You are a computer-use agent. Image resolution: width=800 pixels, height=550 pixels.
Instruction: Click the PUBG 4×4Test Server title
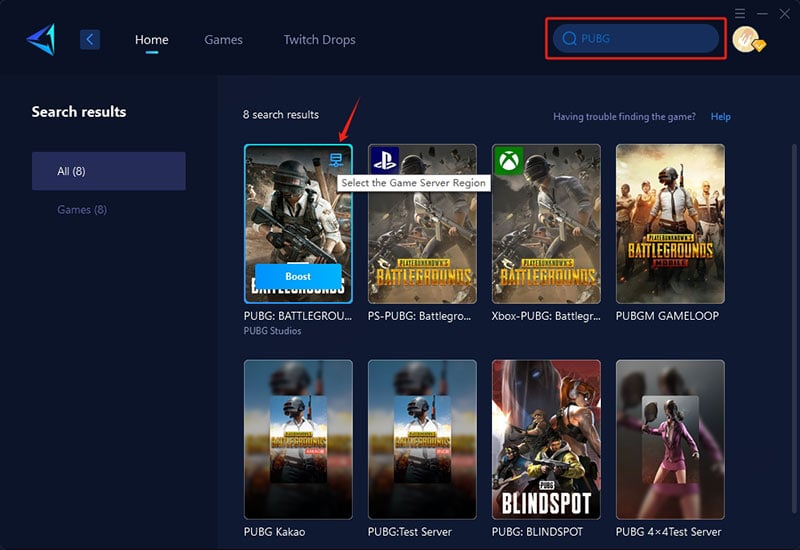(x=668, y=532)
